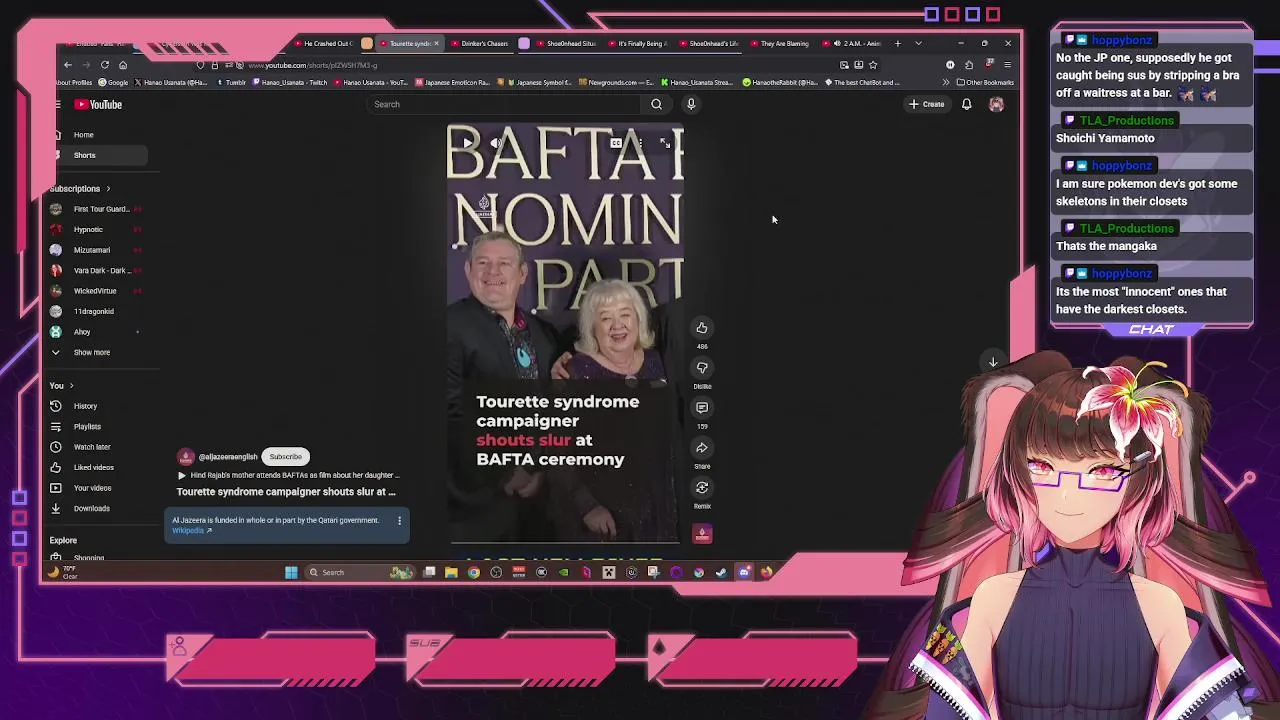
Task: Open a new browser tab
Action: (897, 44)
